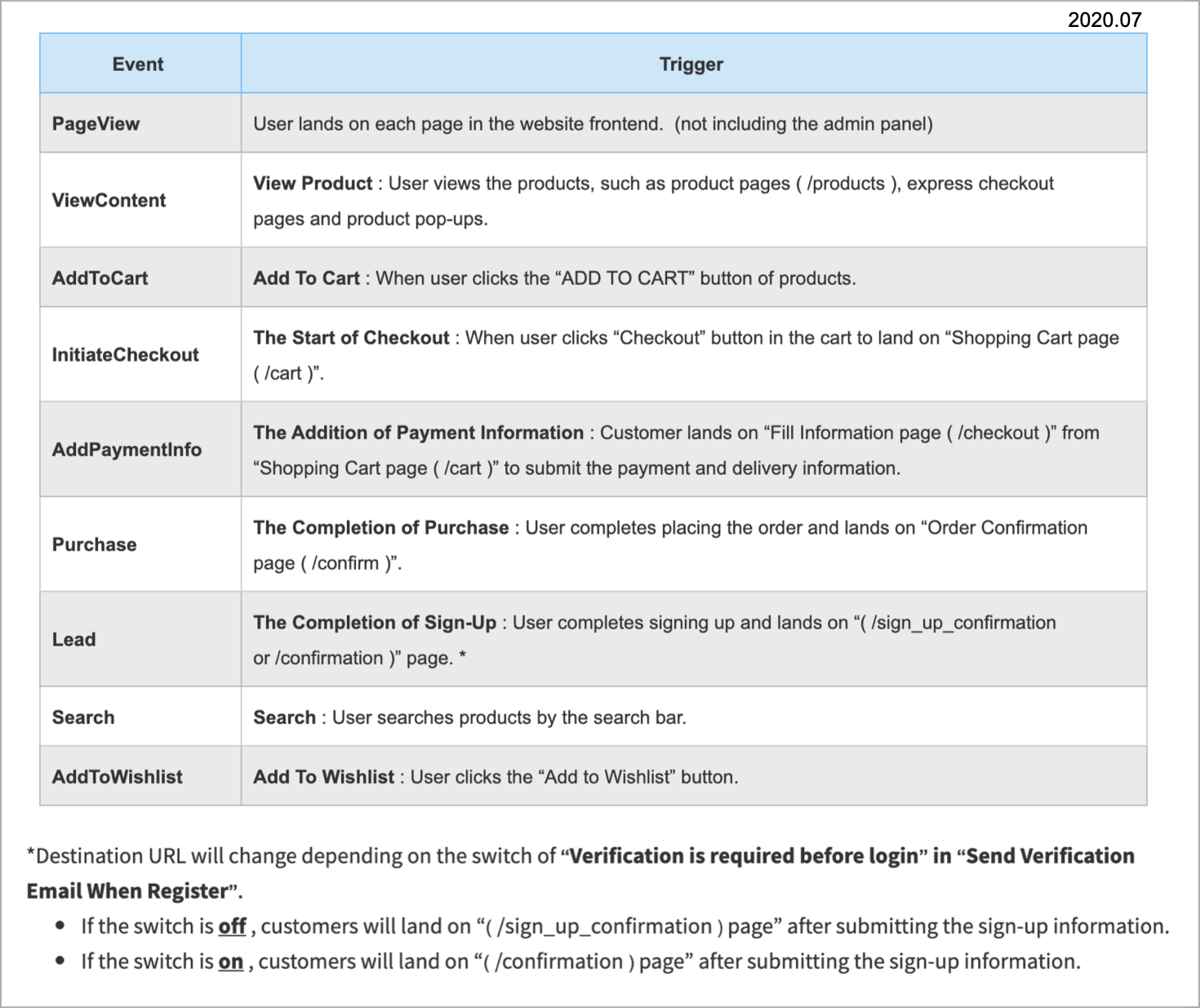1200x1008 pixels.
Task: Click the InitiateCheckout event name
Action: [125, 354]
